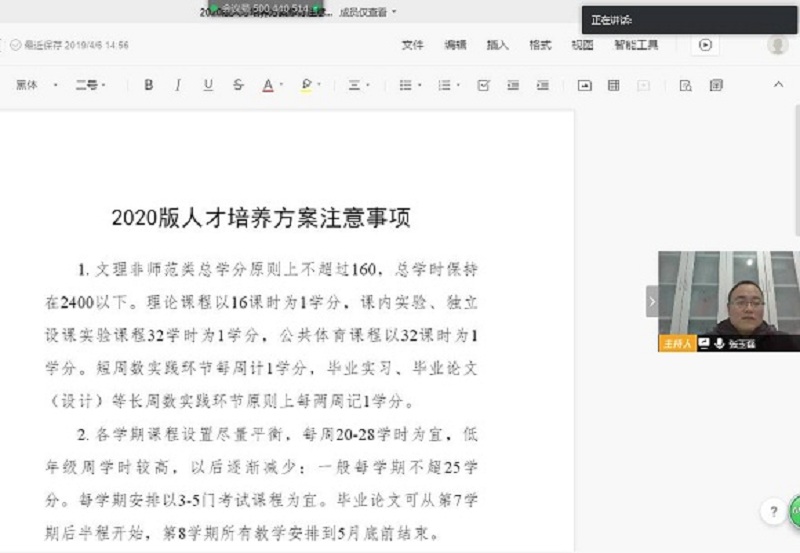Decrease the paragraph indent
800x553 pixels.
pos(513,86)
